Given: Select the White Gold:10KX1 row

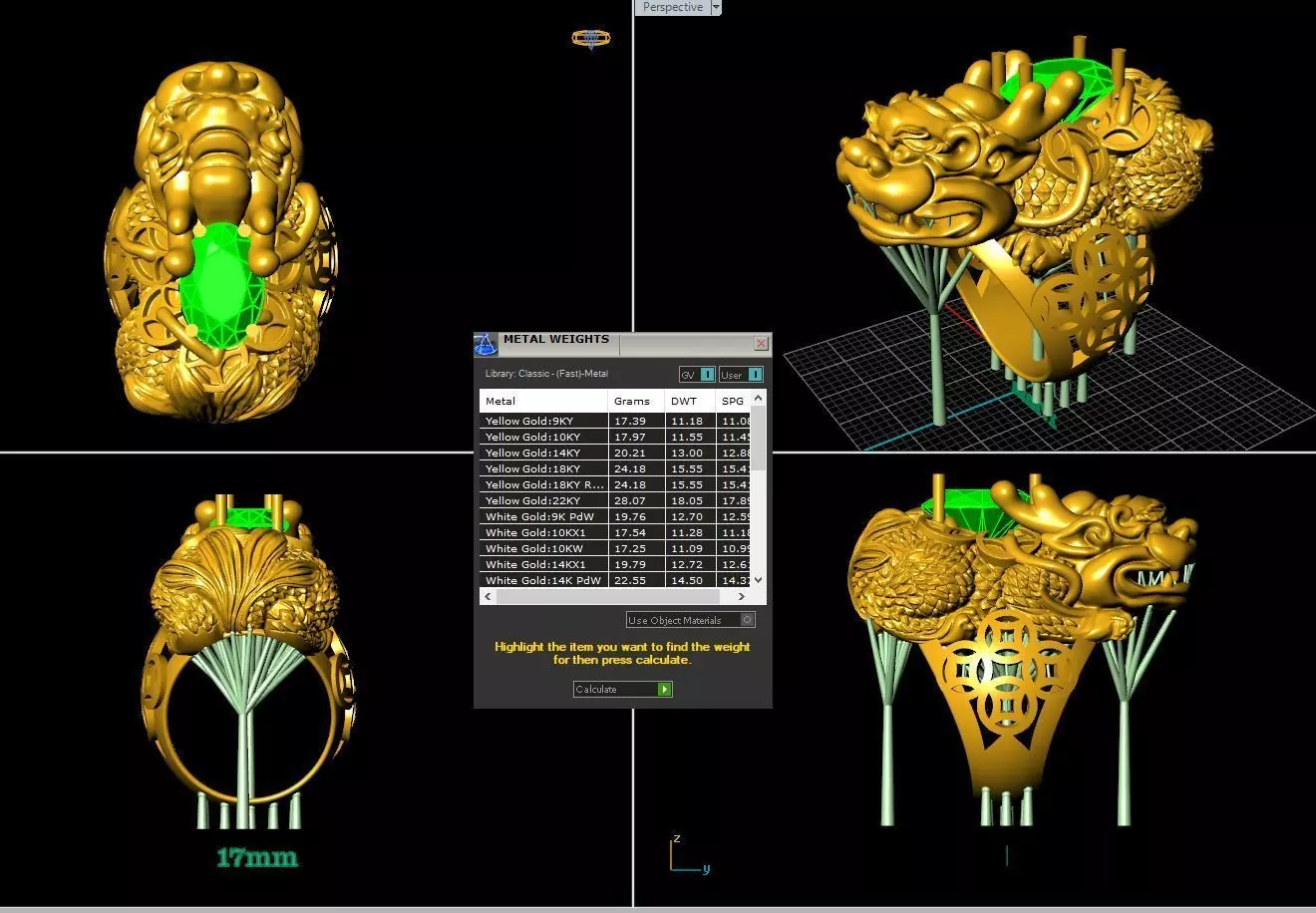Looking at the screenshot, I should pos(615,532).
